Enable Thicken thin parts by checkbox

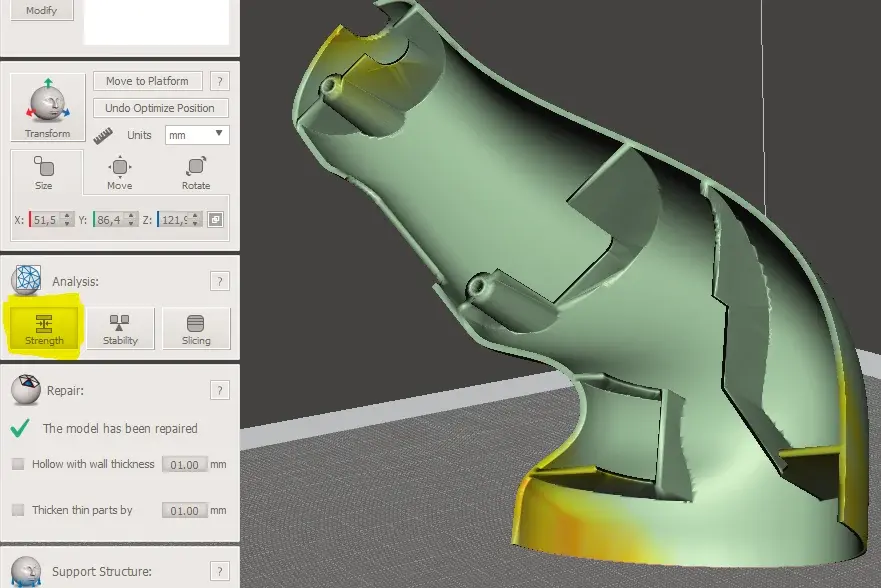click(x=18, y=510)
